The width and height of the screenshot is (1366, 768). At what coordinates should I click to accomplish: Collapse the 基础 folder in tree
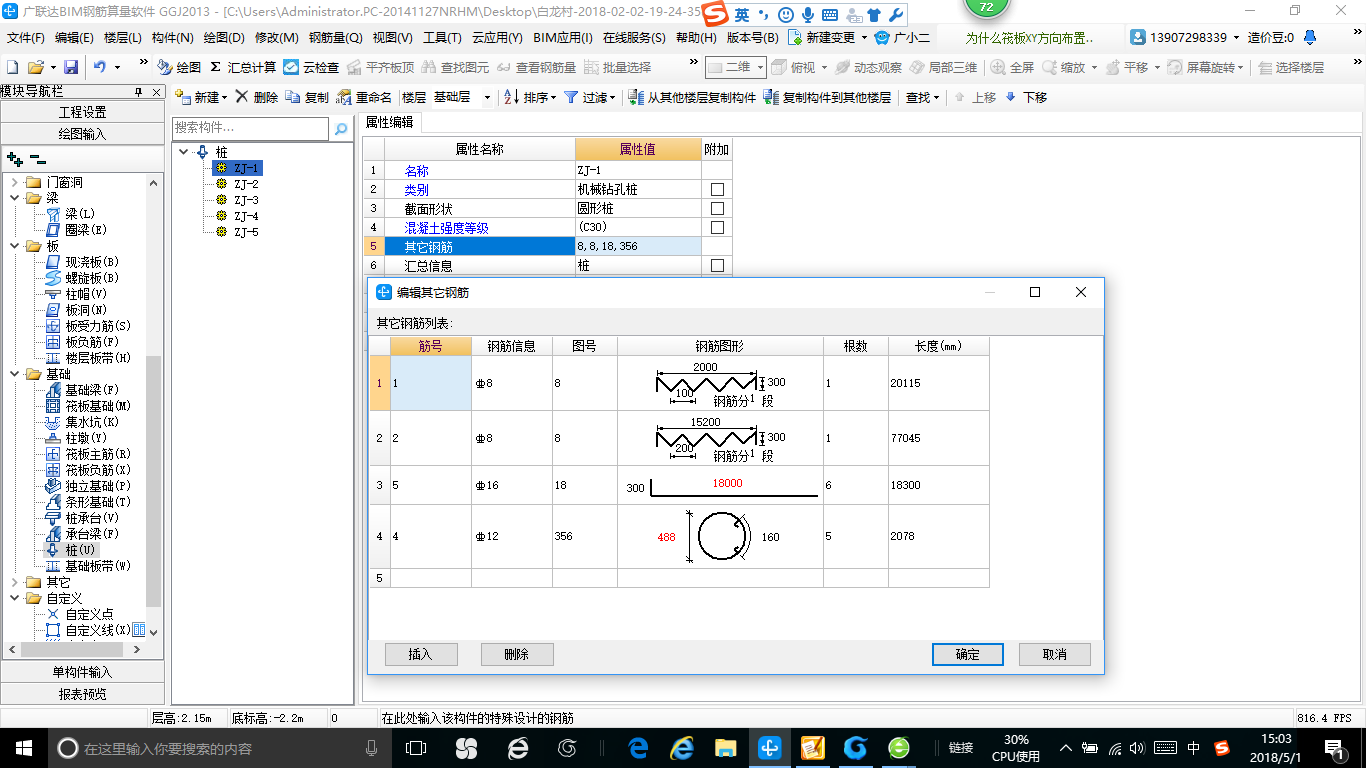pos(15,374)
